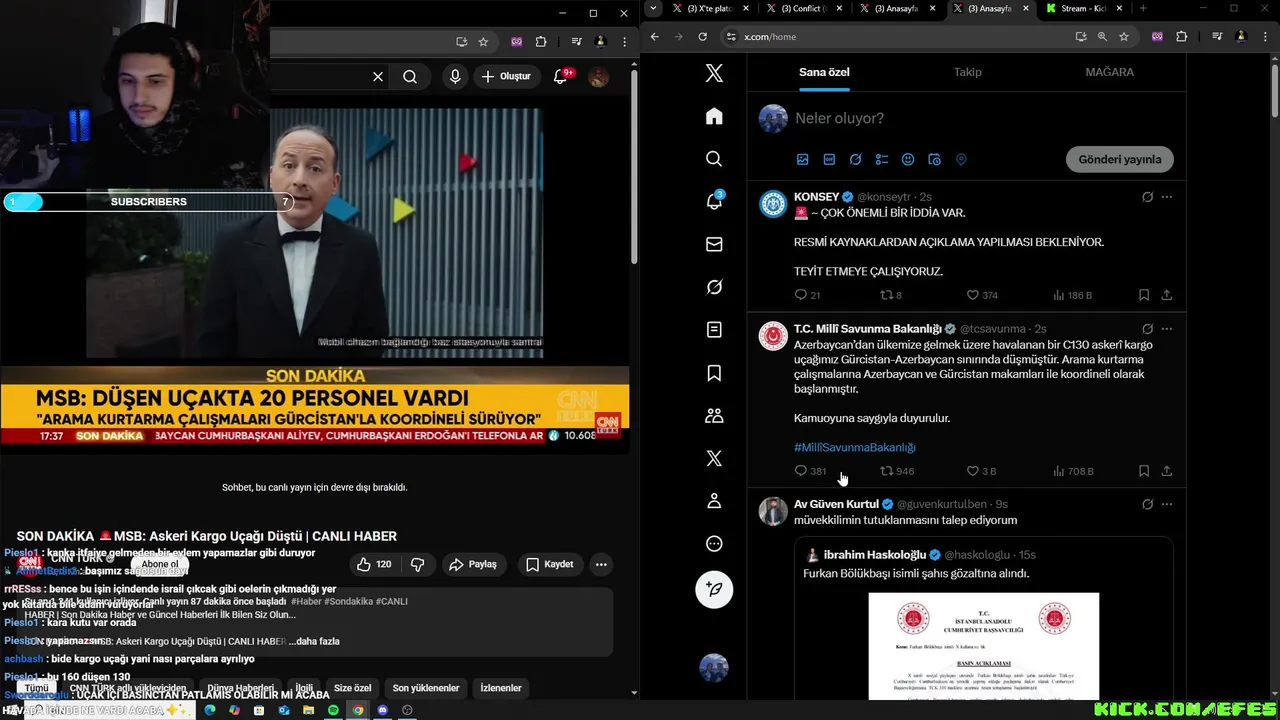Viewport: 1280px width, 720px height.
Task: Save the video with Kaydet button
Action: [x=550, y=564]
